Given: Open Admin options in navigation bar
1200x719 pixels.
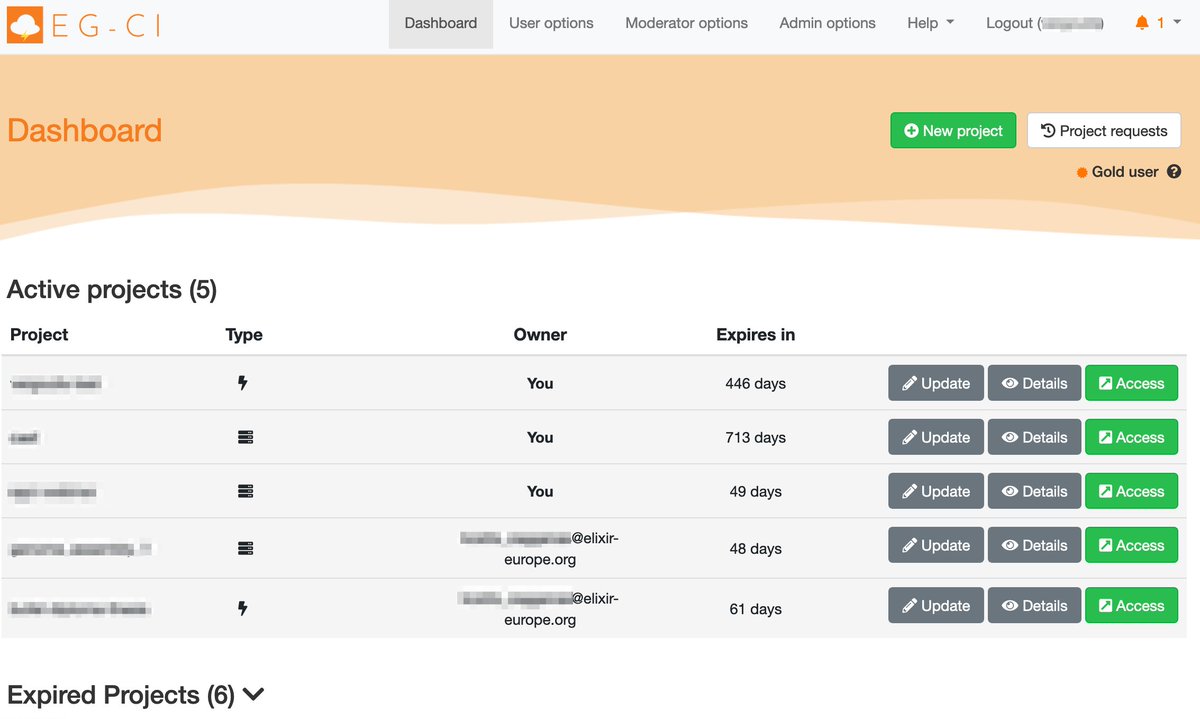Looking at the screenshot, I should [x=827, y=23].
